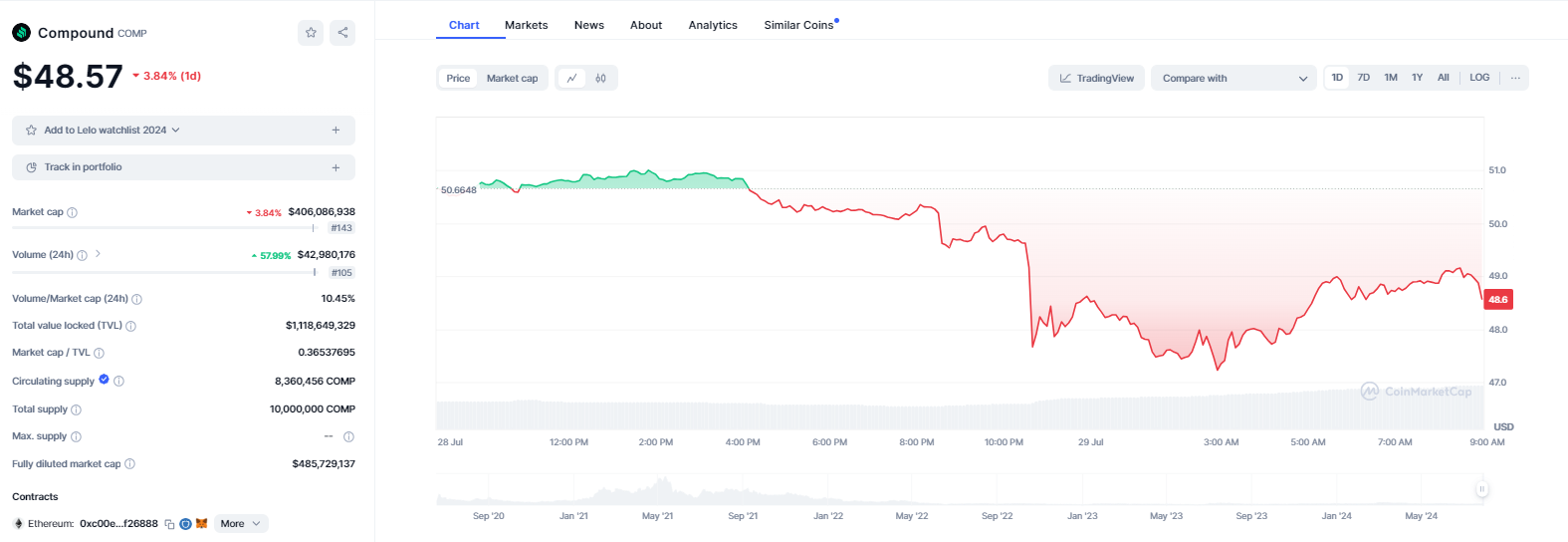Click Track in portfolio button

(x=183, y=167)
